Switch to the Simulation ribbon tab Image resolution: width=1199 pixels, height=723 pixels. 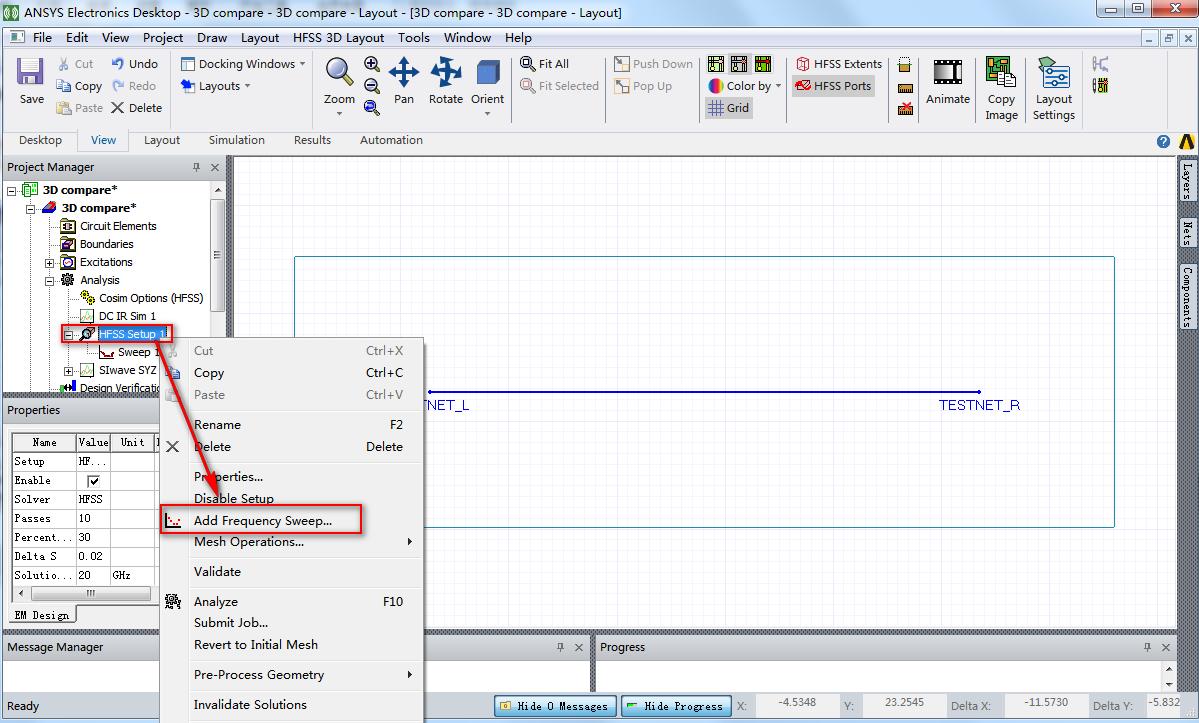tap(236, 140)
